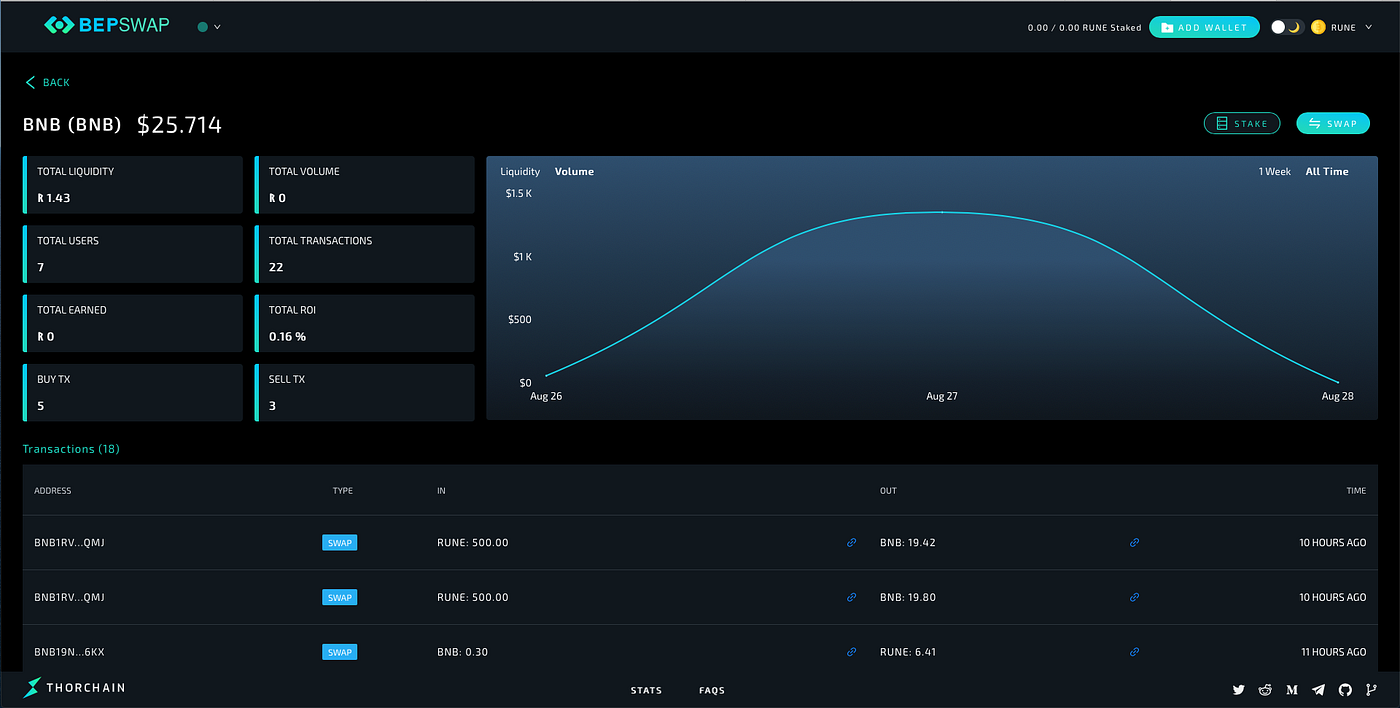
Task: Open IN link icon for RUNE 500.00 / BNB 19.42 row
Action: click(851, 543)
